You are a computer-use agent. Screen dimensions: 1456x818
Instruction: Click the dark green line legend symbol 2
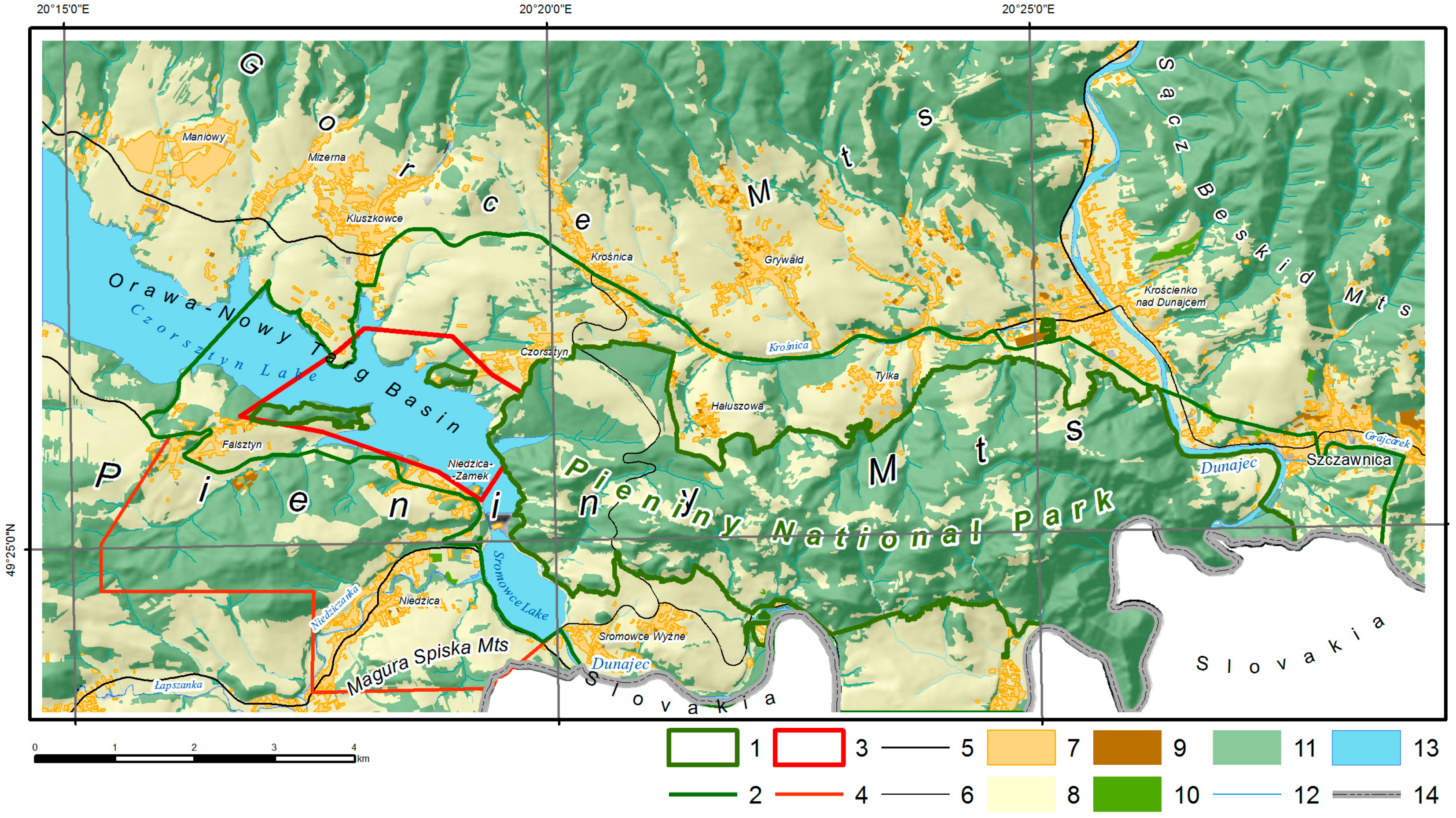[x=702, y=794]
